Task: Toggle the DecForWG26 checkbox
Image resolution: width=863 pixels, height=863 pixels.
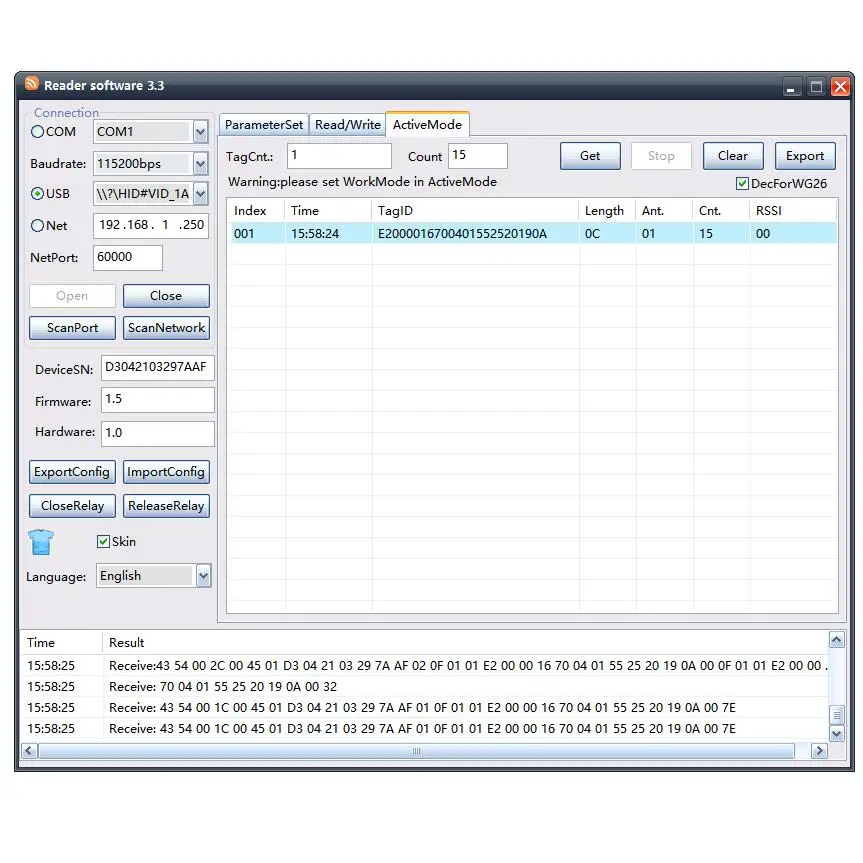Action: pyautogui.click(x=742, y=184)
